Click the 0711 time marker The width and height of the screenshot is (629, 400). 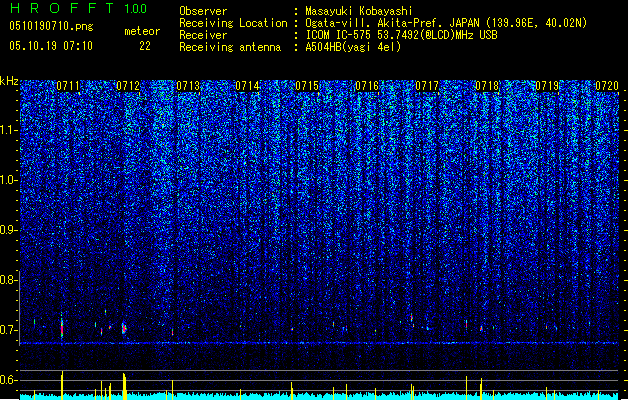tap(68, 85)
